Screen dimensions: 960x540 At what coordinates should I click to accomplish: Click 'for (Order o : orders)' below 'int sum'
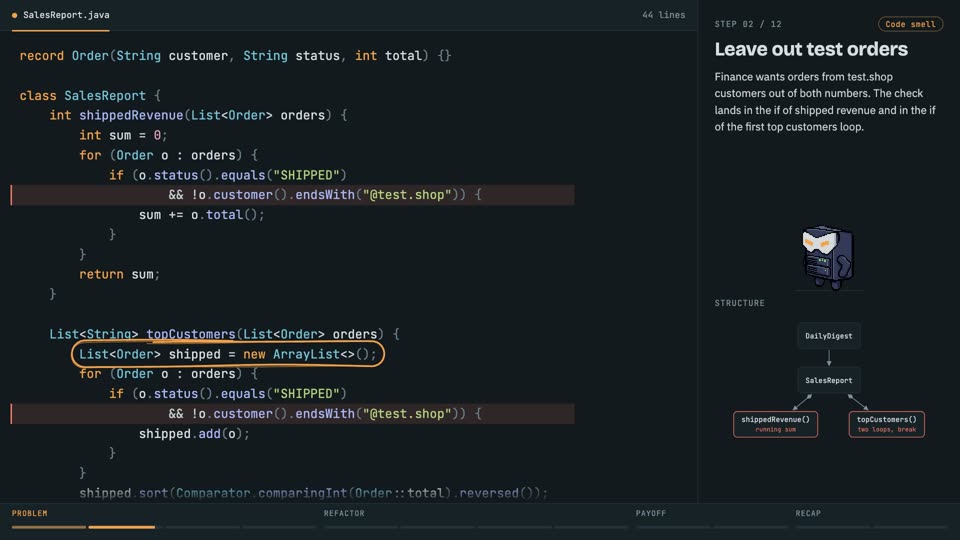click(168, 156)
